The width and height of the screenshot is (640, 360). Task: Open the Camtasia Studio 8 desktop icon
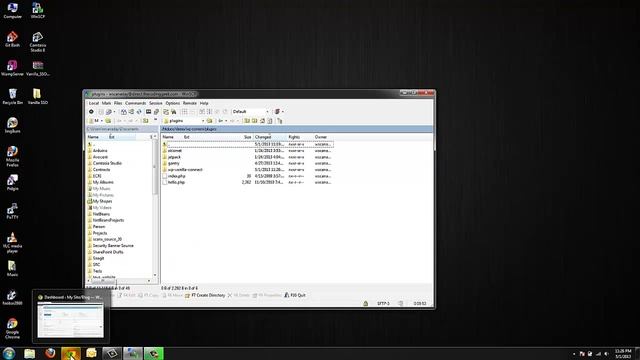pos(38,42)
